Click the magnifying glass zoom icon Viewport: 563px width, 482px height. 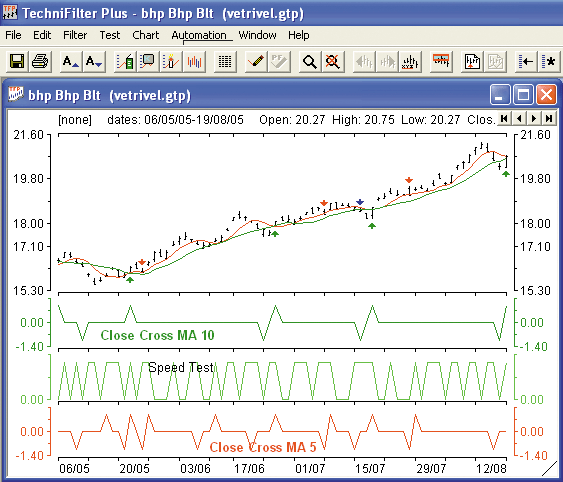tap(310, 62)
